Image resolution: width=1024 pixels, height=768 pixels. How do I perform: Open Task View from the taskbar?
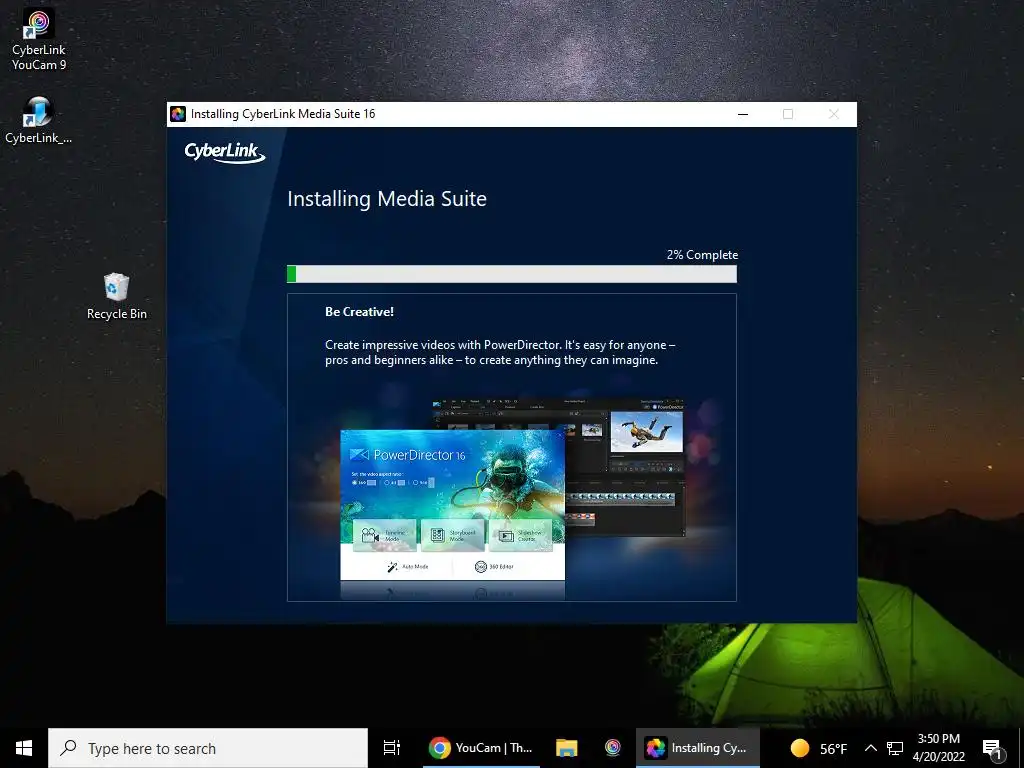tap(392, 748)
